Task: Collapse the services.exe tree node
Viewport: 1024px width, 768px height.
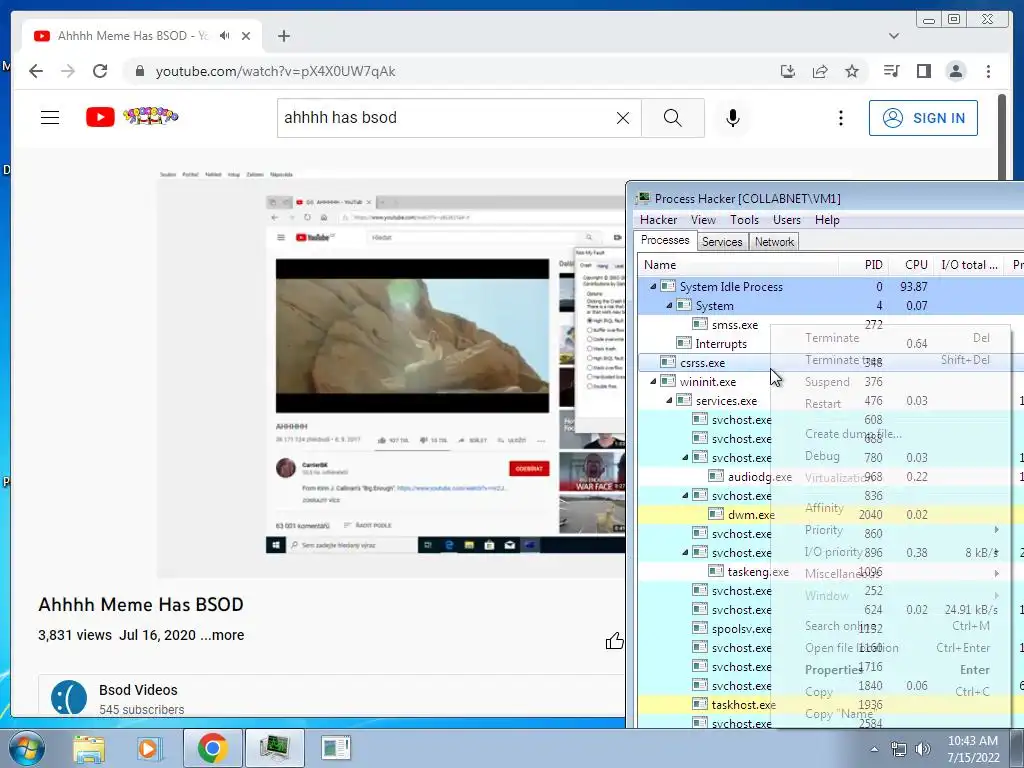Action: [x=669, y=400]
